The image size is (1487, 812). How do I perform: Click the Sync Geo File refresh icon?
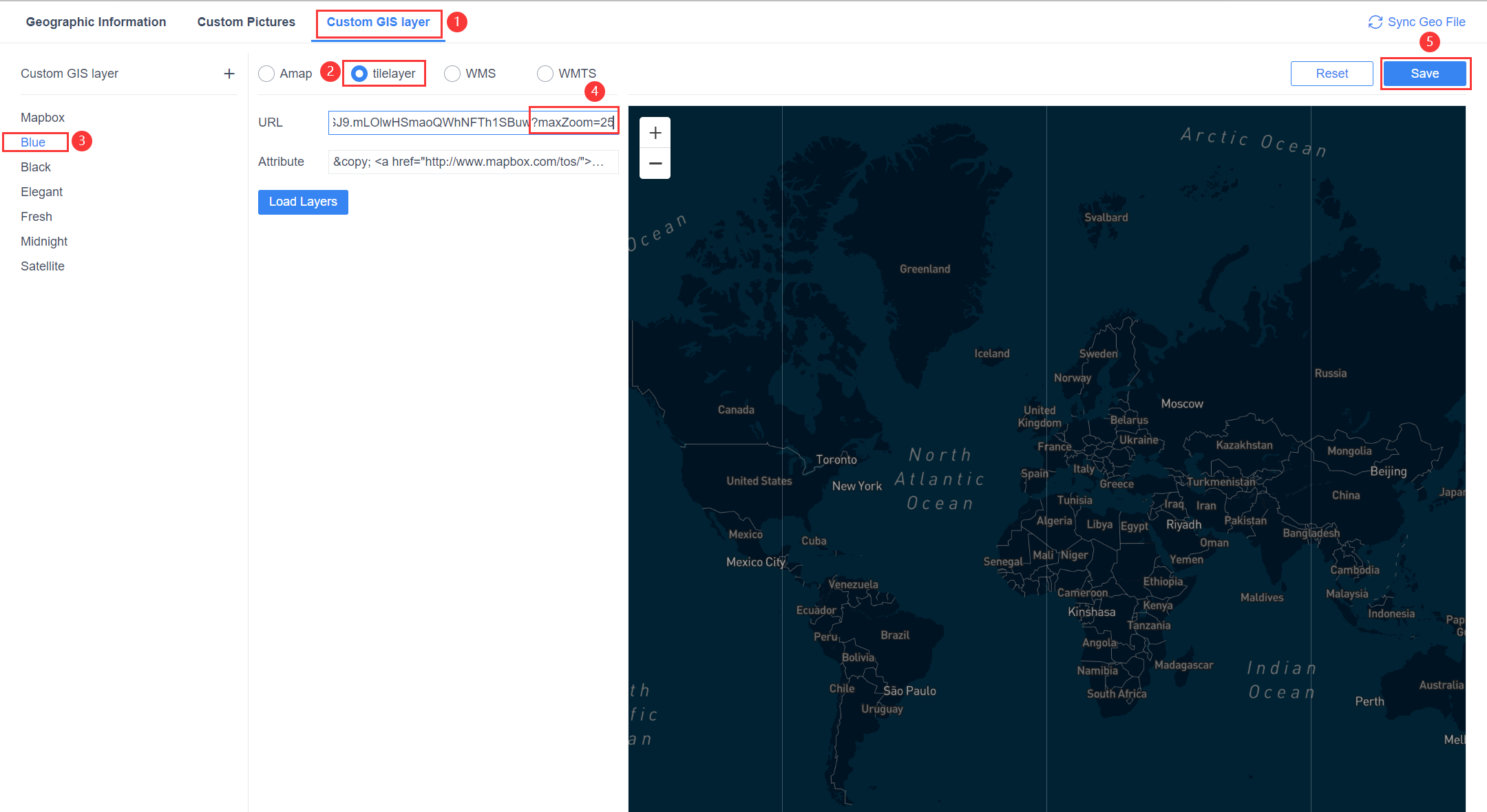[x=1375, y=22]
